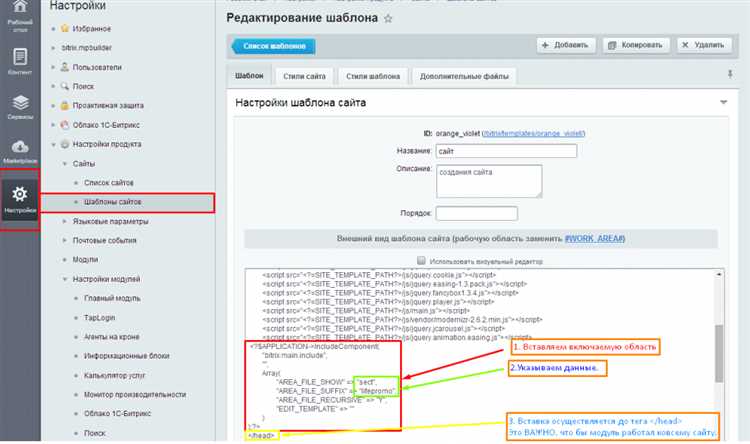Screen dimensions: 750x444
Task: Select Список сайтов in the tree
Action: pos(109,183)
